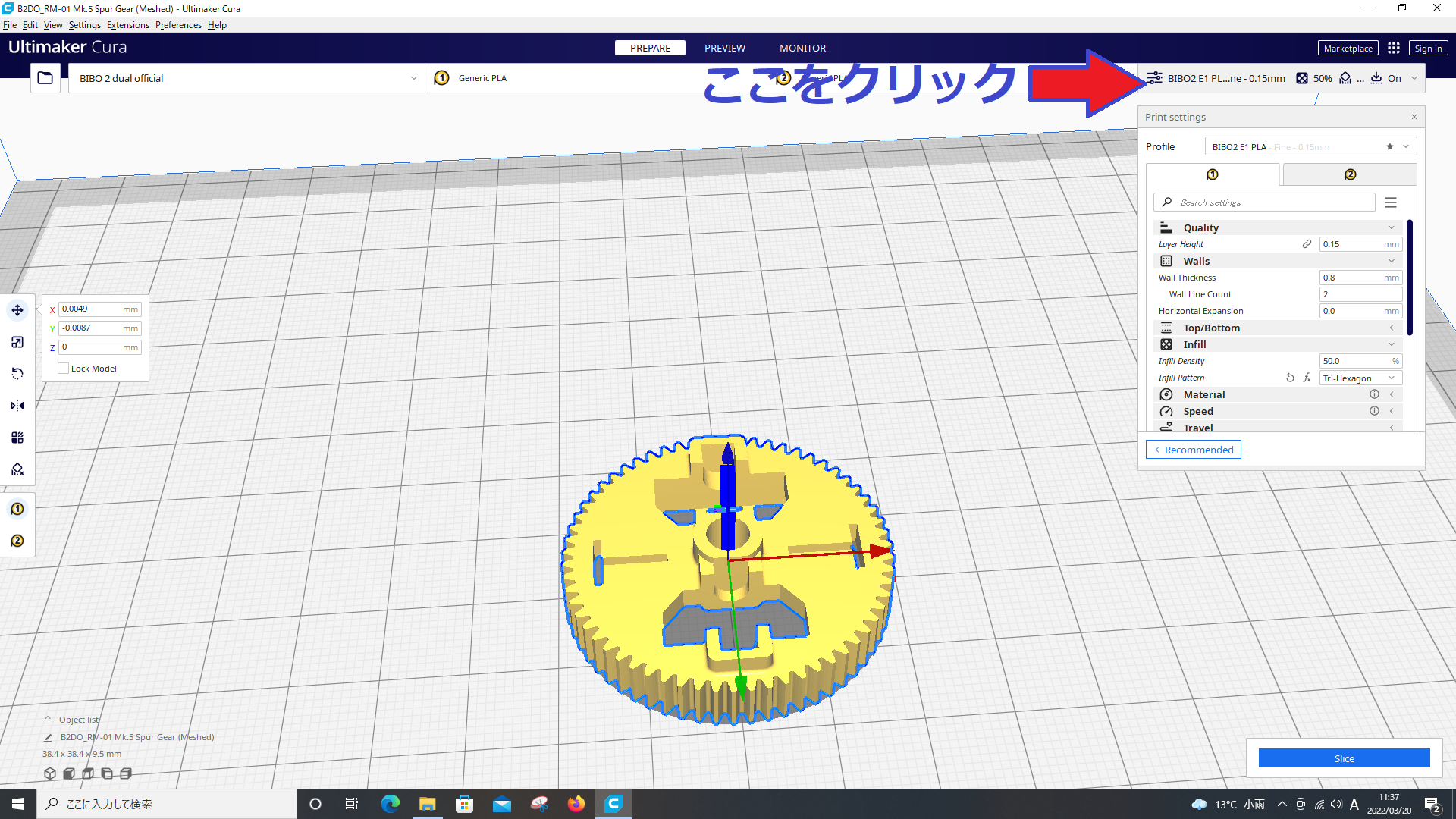Click the right side view icon
Screen dimensions: 1456x819
(126, 773)
